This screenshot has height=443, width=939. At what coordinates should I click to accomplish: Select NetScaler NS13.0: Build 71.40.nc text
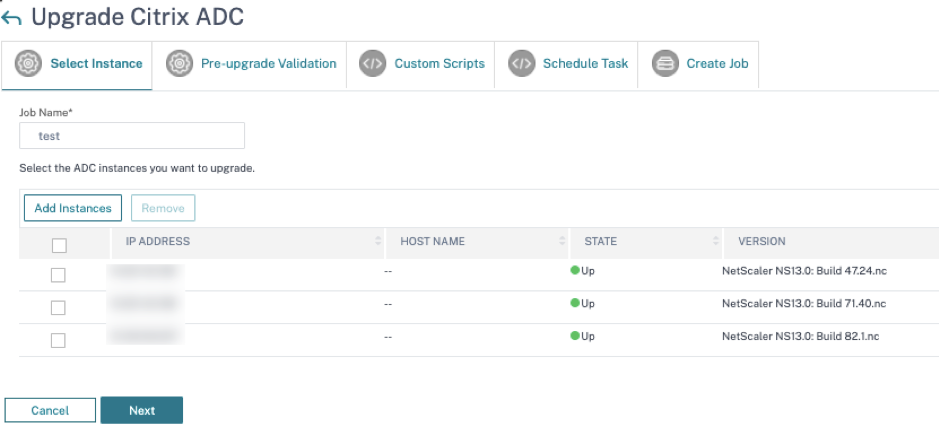pos(804,304)
